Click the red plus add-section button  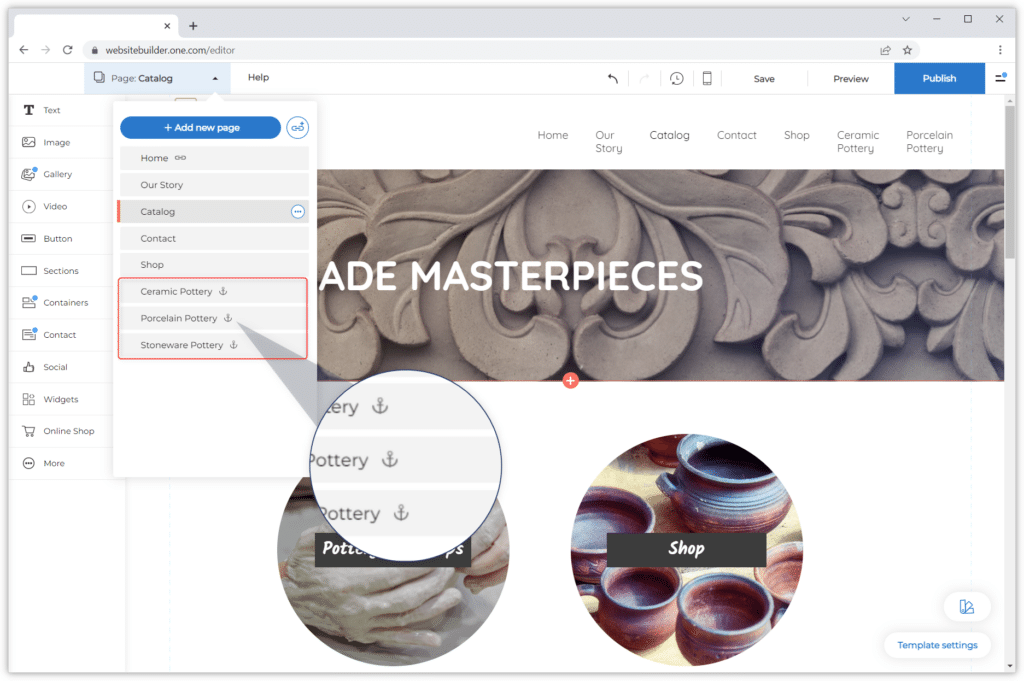coord(570,380)
